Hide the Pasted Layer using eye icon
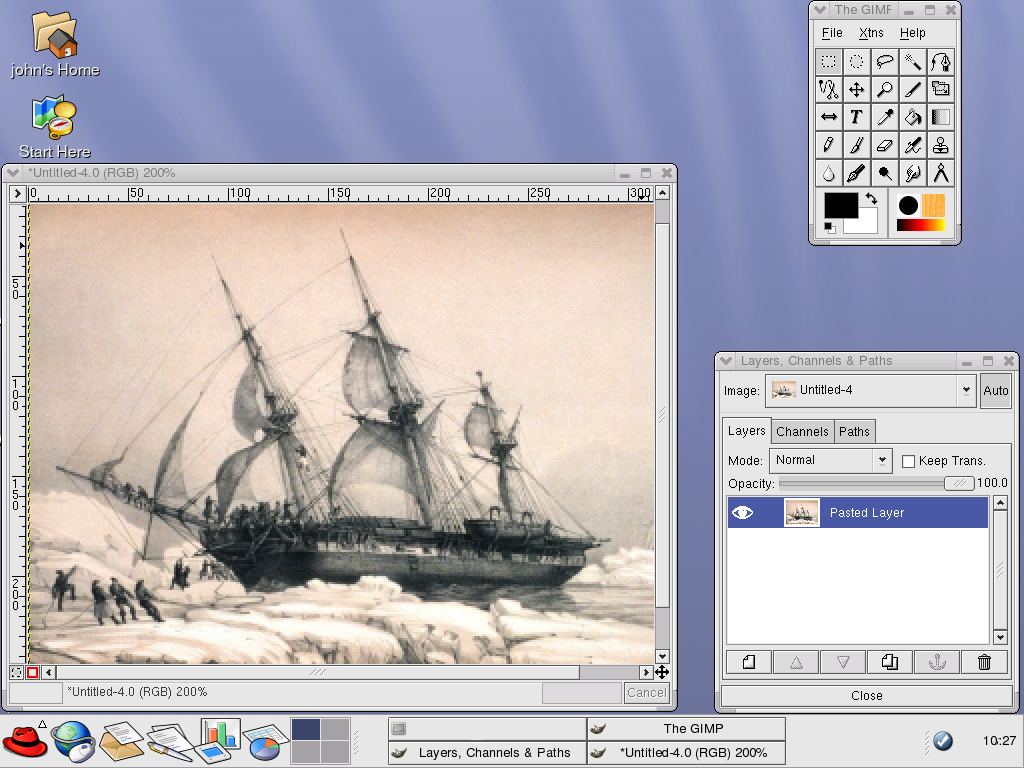The height and width of the screenshot is (768, 1024). 742,513
